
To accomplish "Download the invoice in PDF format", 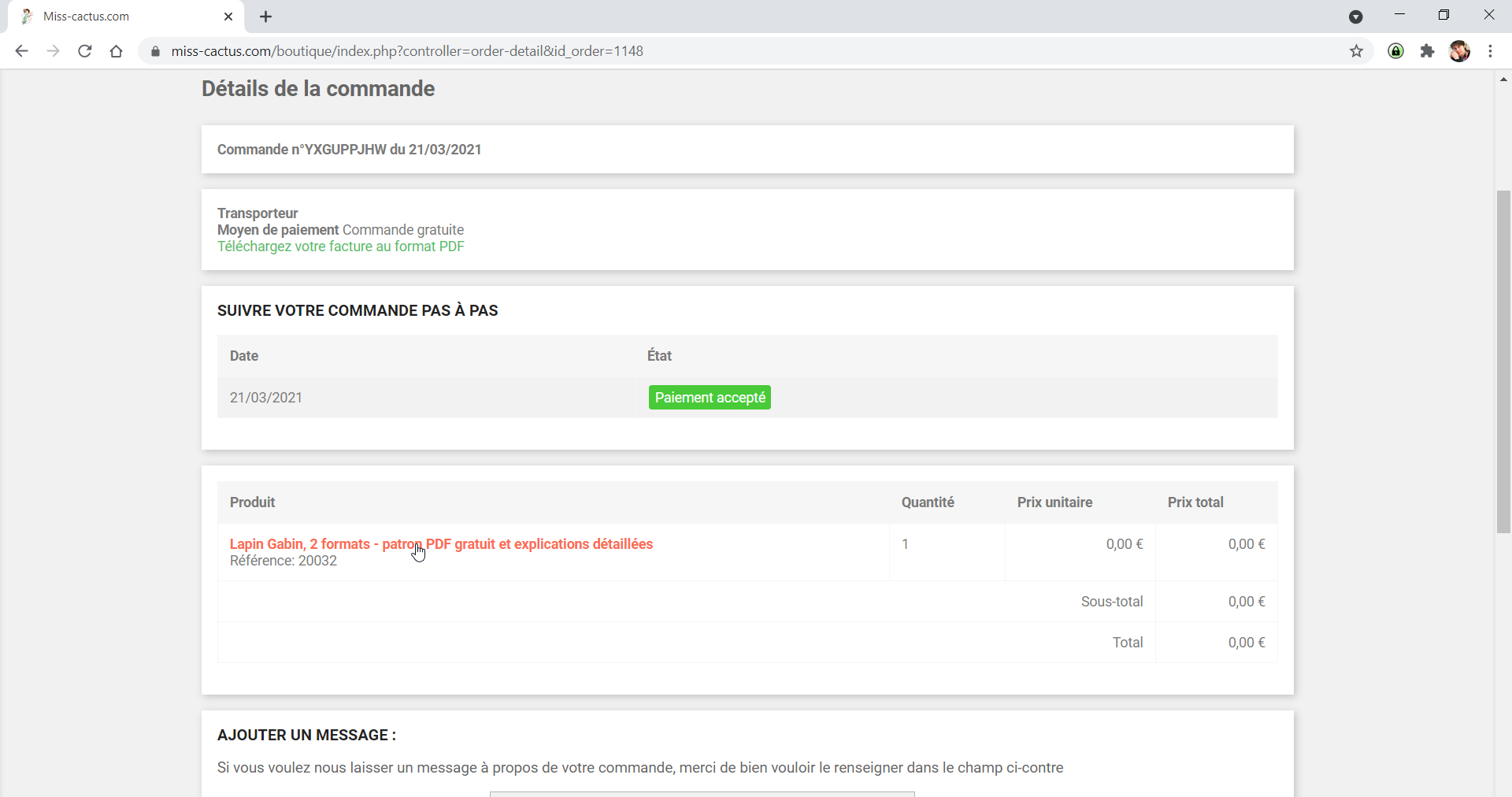I will pos(340,247).
